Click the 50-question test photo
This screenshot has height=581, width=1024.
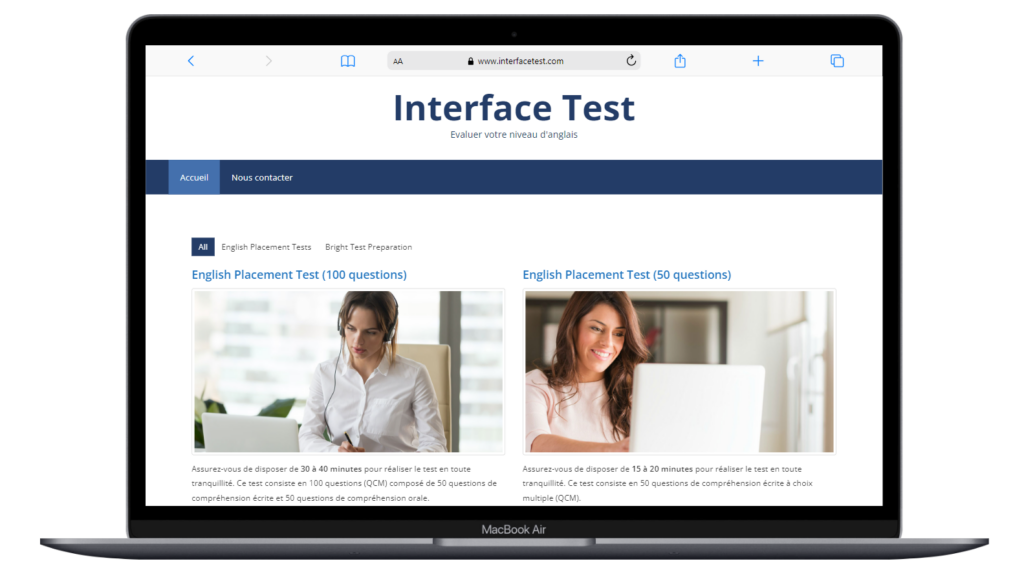(678, 370)
